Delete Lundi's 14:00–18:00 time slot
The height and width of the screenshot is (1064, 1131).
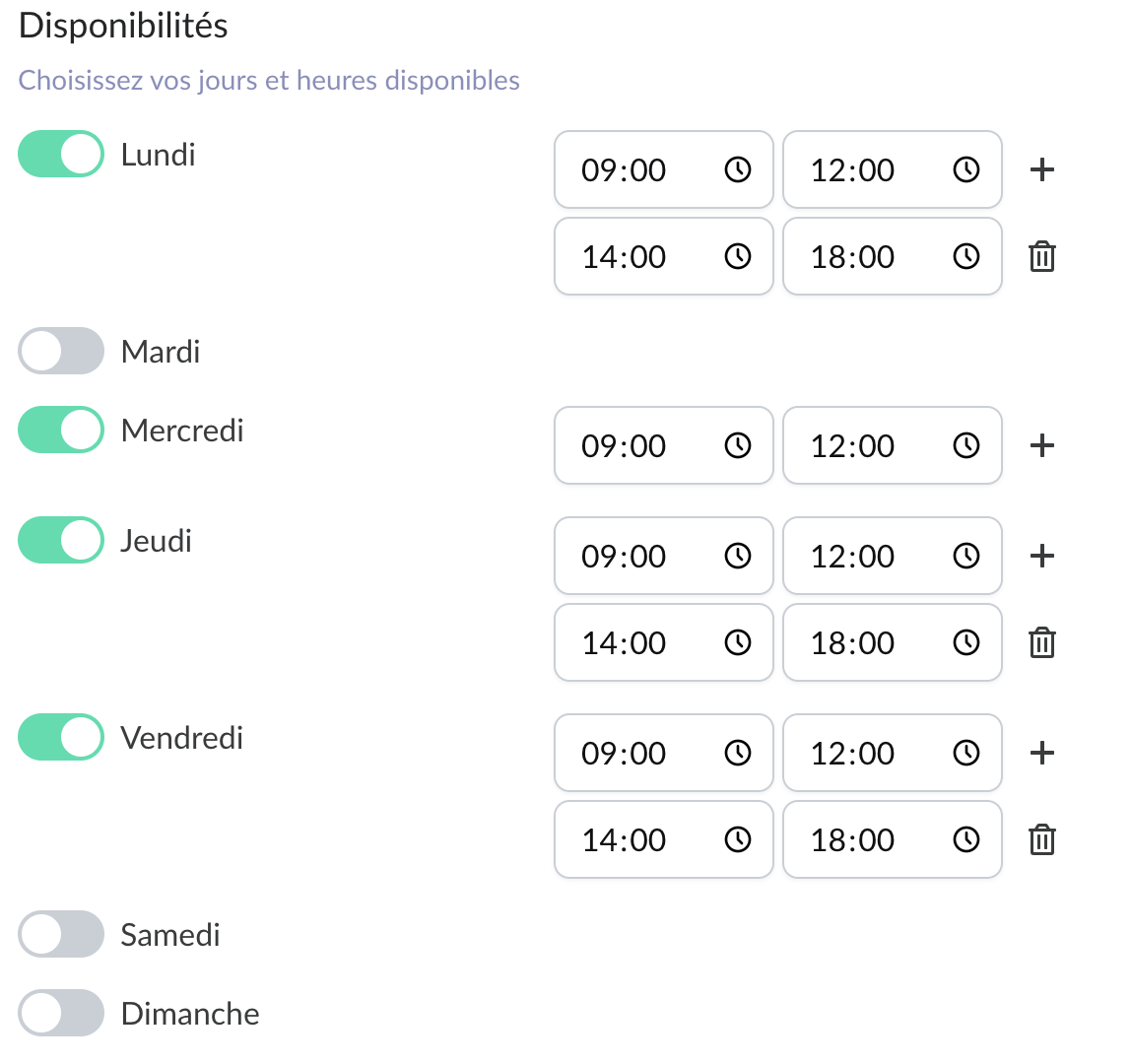click(1041, 257)
